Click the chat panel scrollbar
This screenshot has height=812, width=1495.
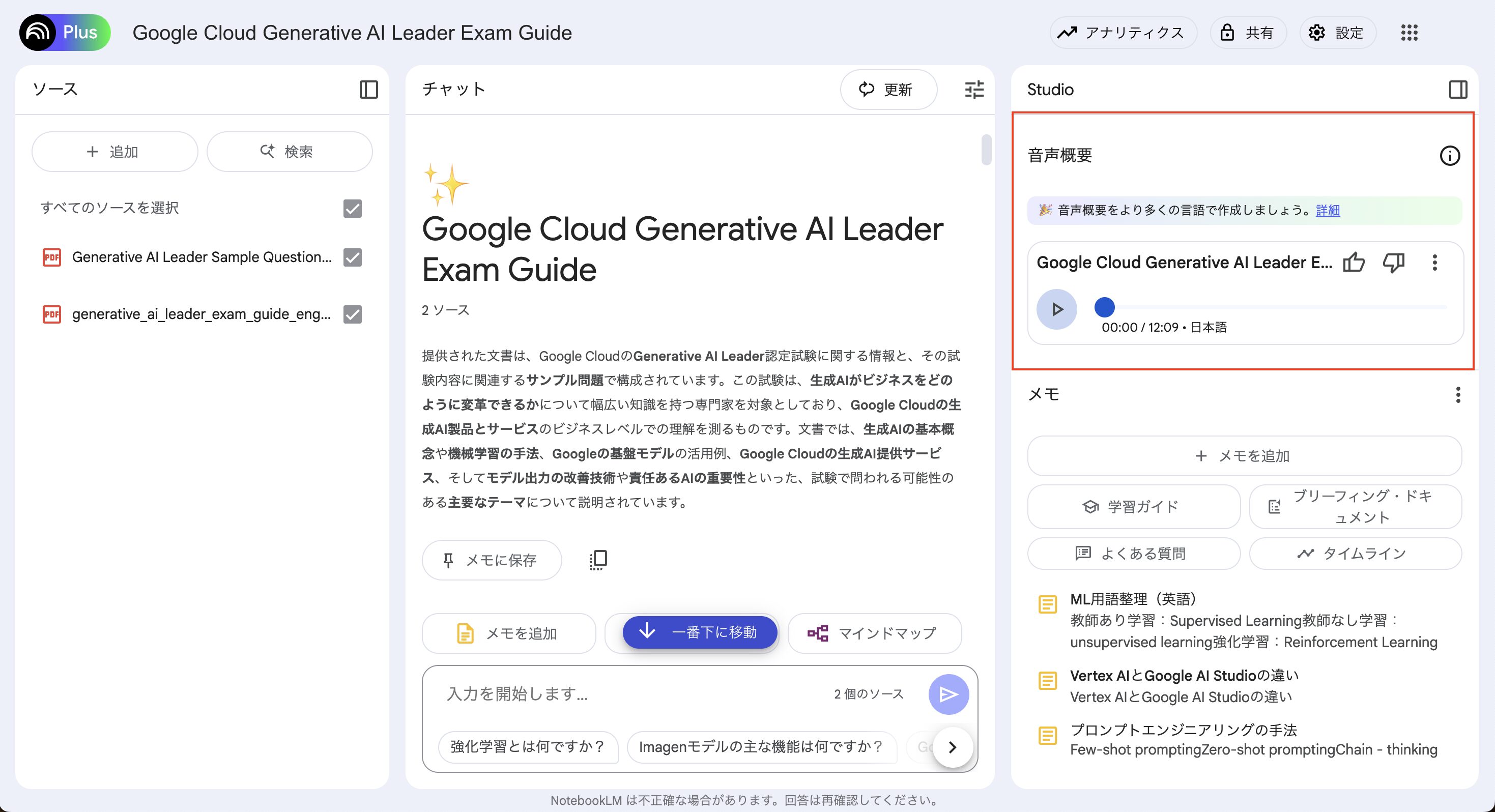click(986, 150)
